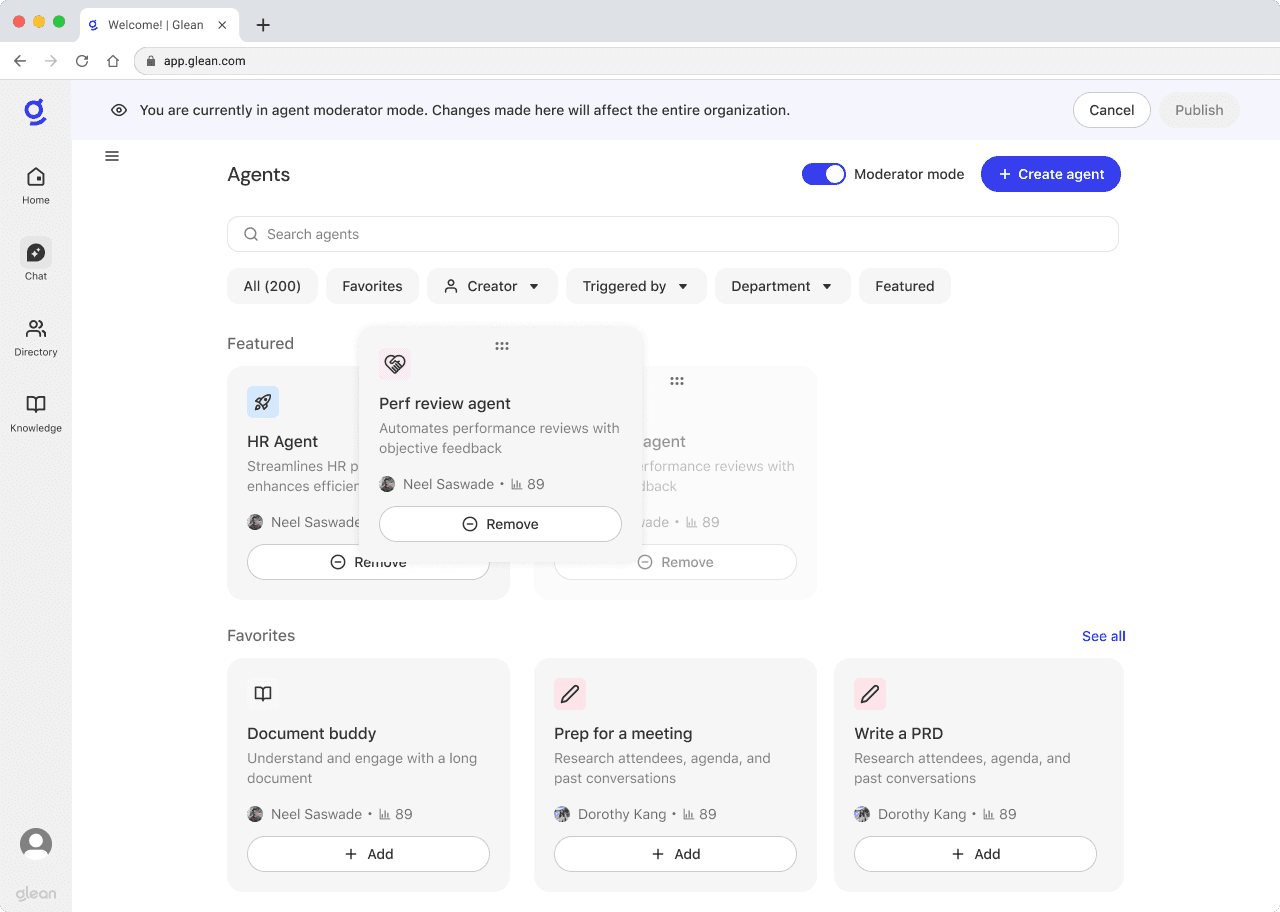Click the Featured section heading
The width and height of the screenshot is (1280, 912).
[x=260, y=343]
